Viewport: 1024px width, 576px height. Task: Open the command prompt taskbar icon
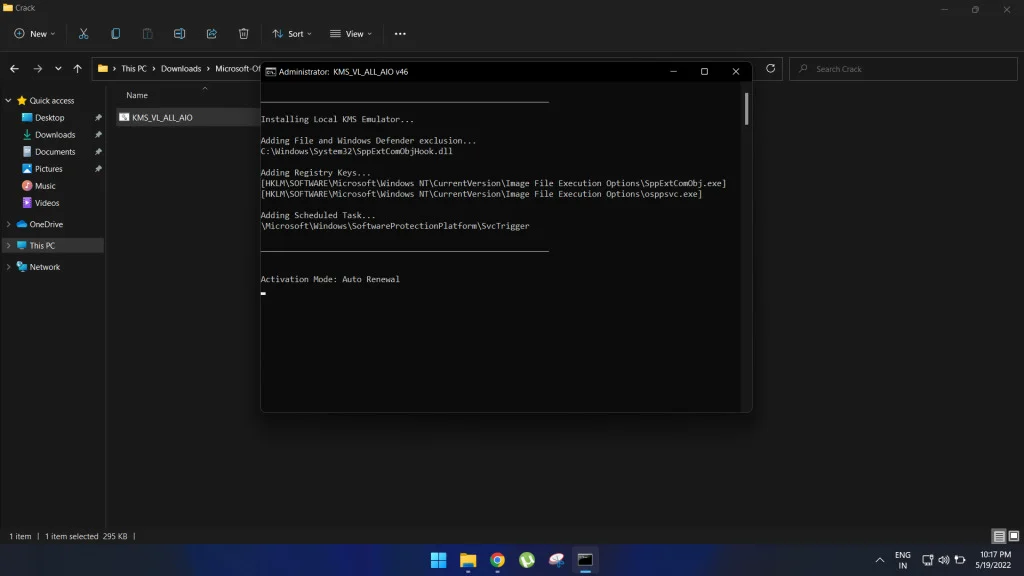tap(585, 560)
